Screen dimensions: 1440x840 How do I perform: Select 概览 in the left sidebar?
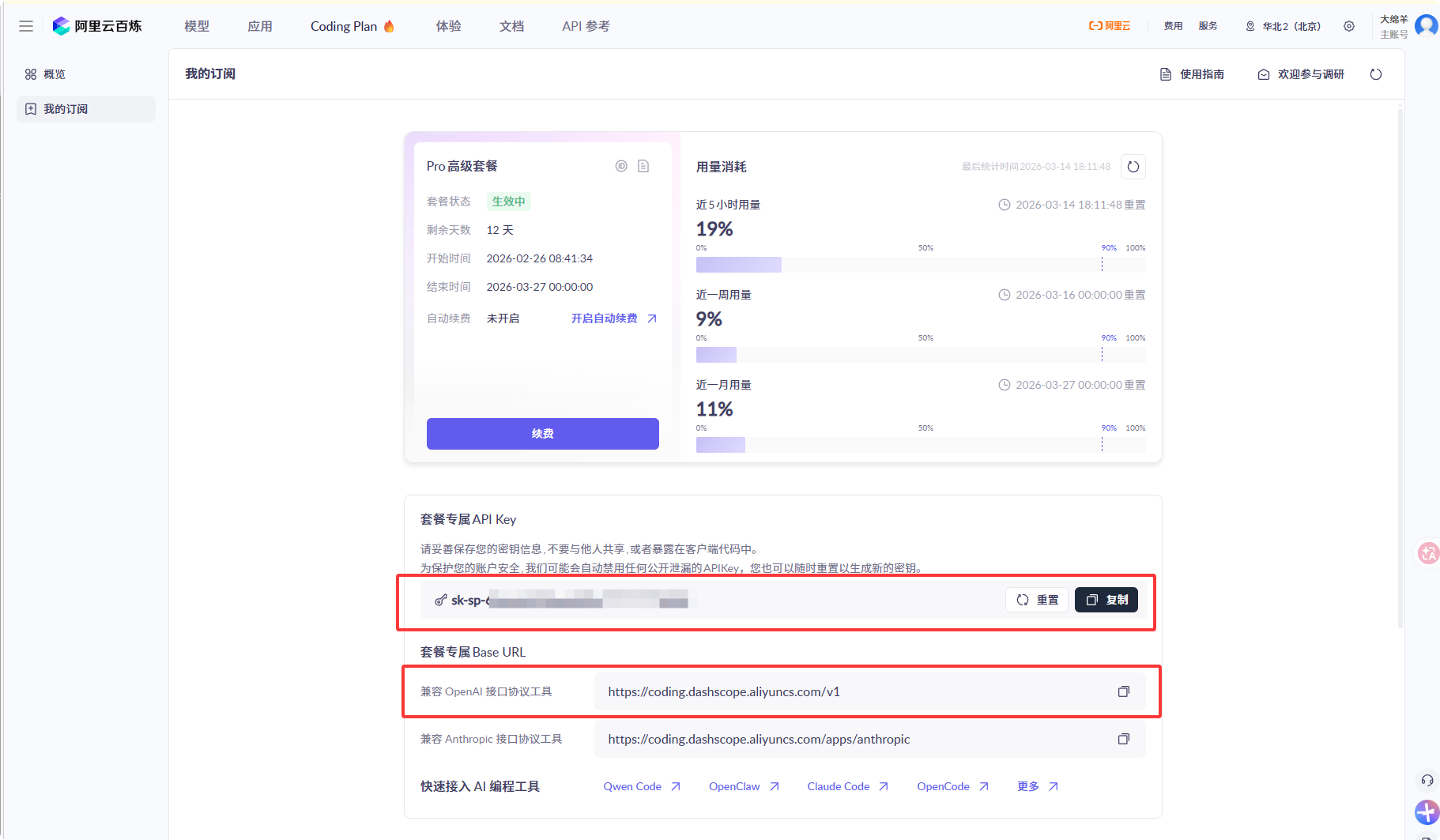click(x=55, y=74)
